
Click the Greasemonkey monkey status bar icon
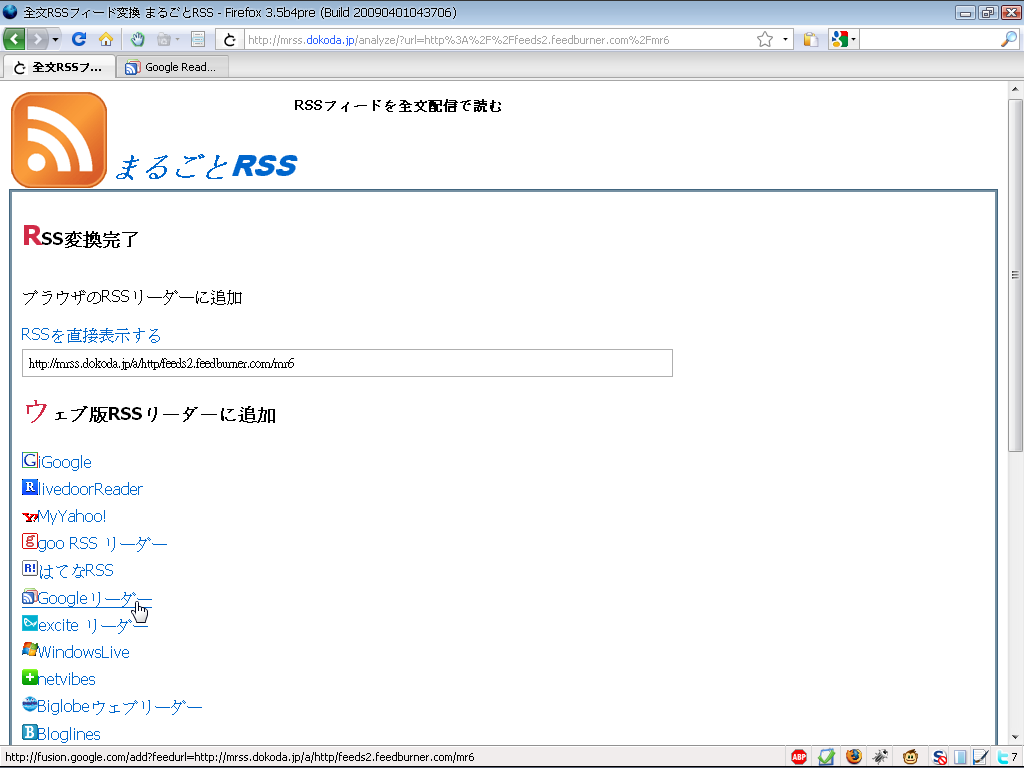[910, 758]
